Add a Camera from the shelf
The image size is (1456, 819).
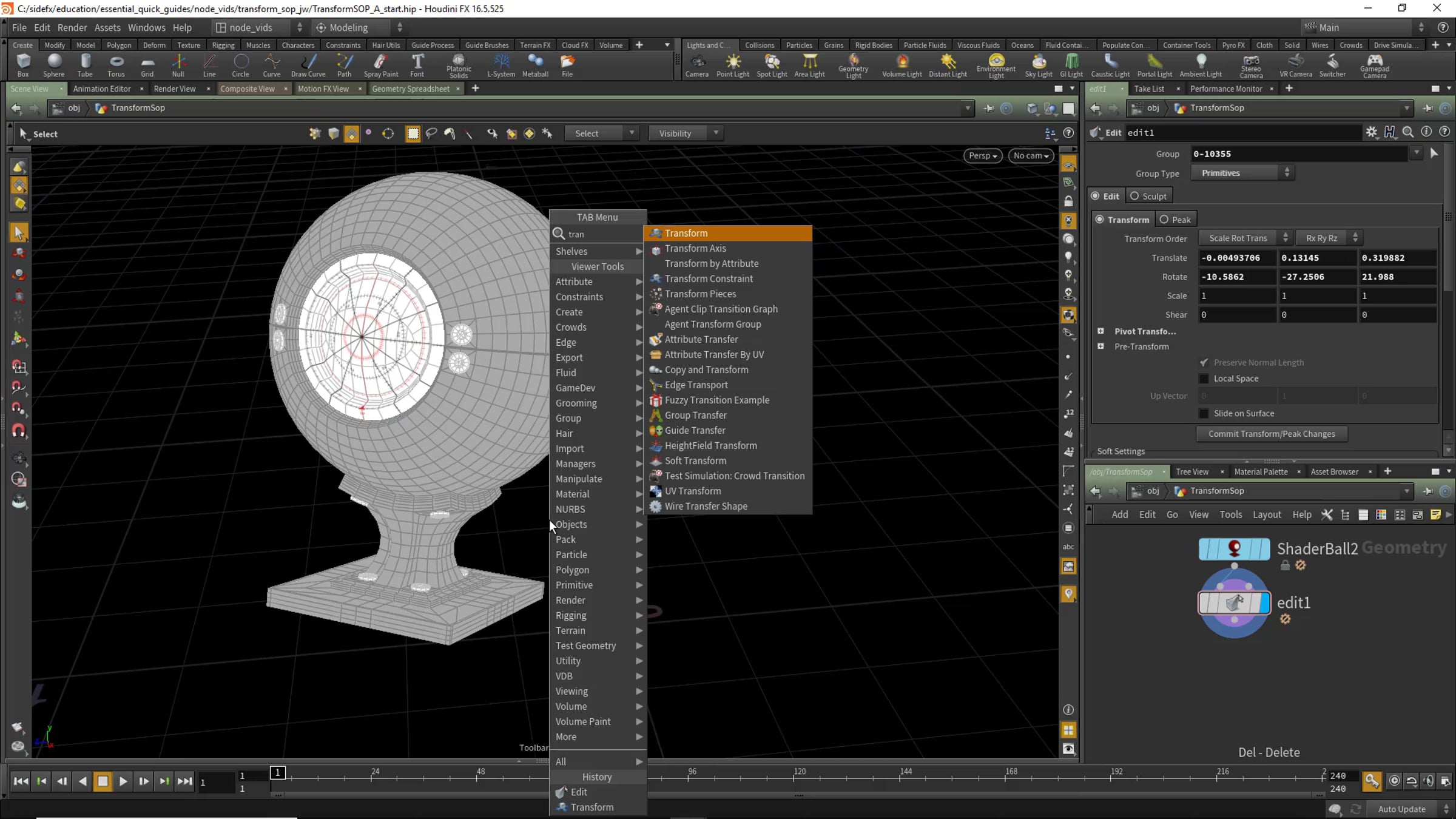[x=696, y=65]
